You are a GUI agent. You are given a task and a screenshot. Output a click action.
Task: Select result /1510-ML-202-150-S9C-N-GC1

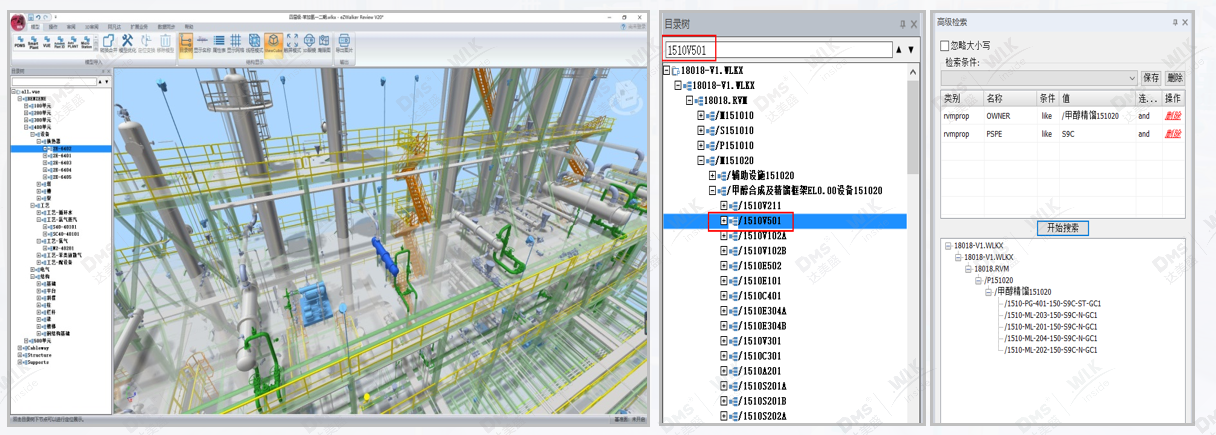[x=1050, y=350]
